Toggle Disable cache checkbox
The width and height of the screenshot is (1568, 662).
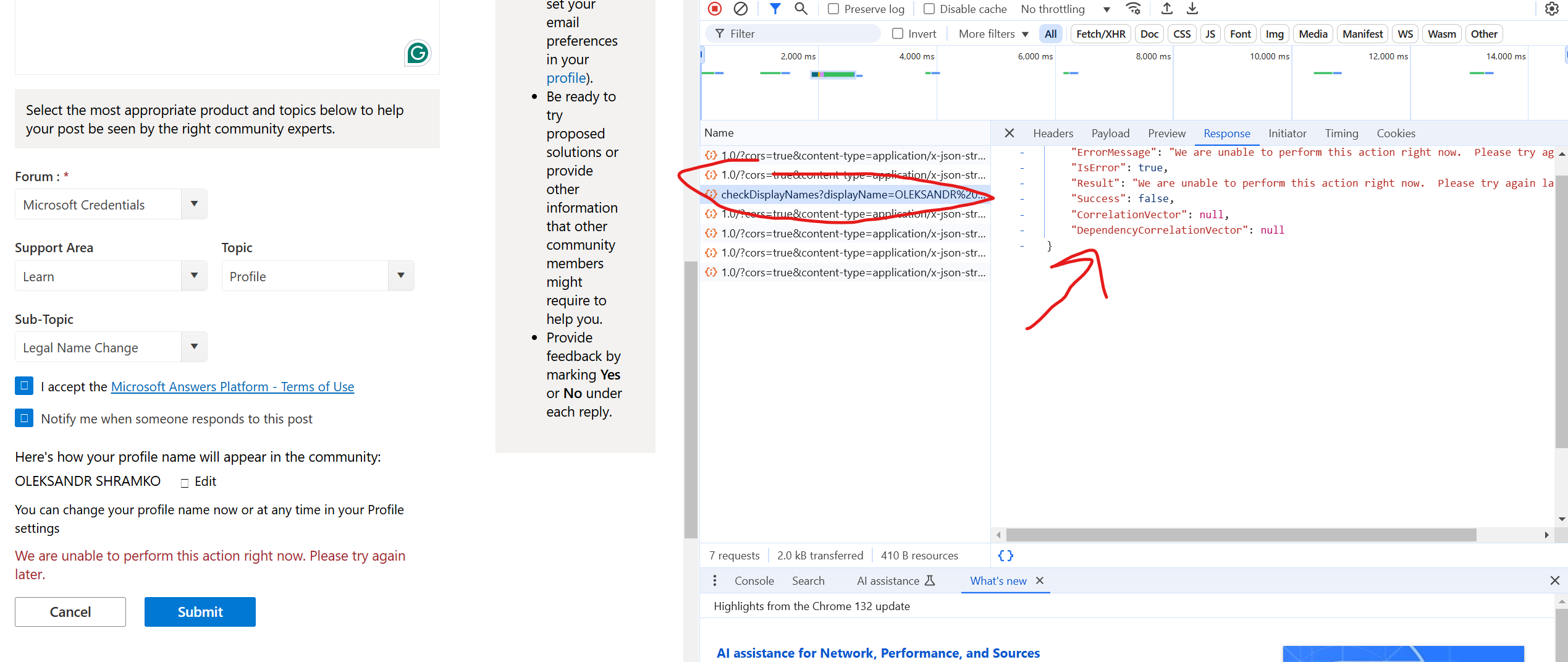click(x=929, y=9)
